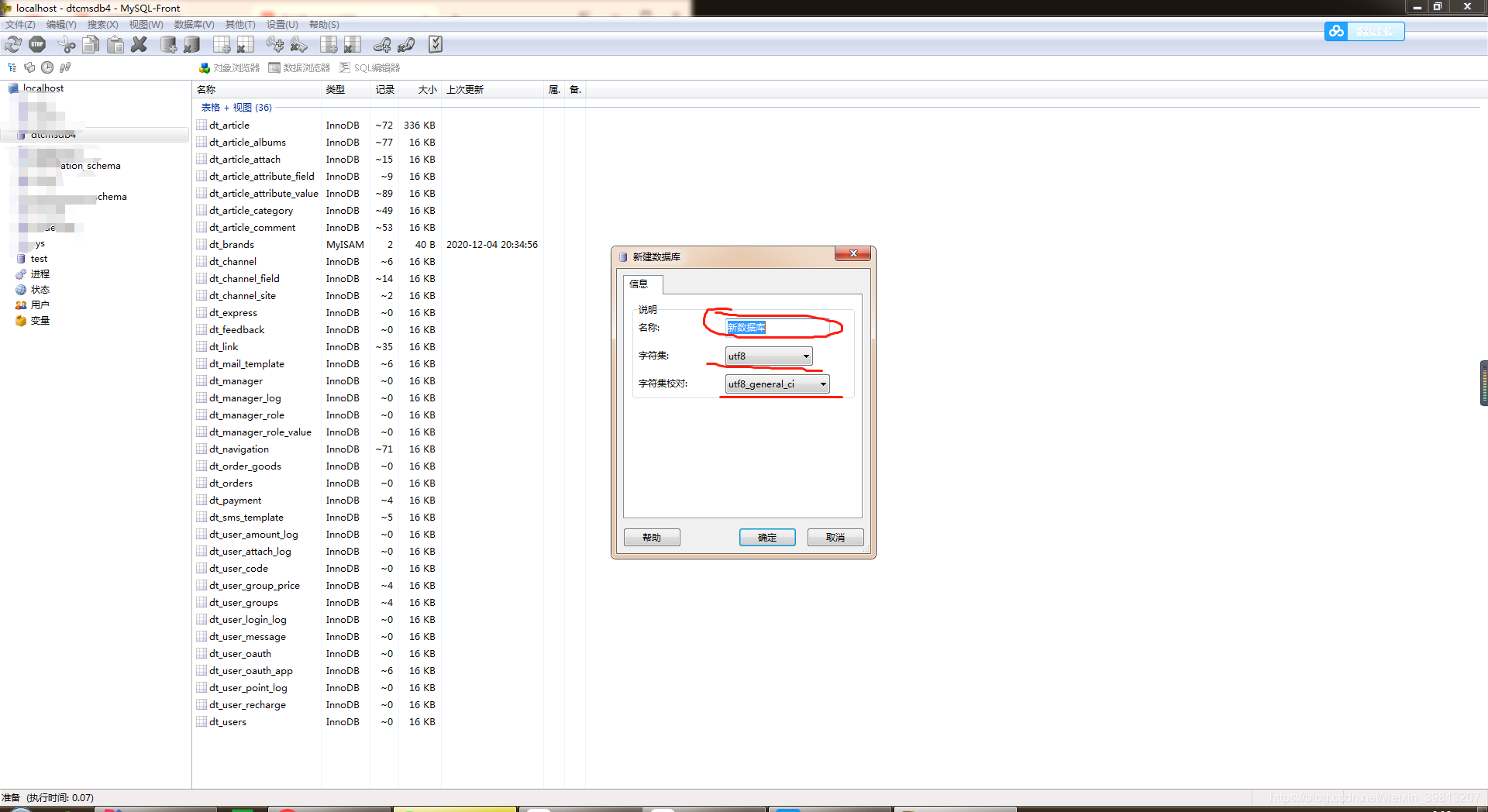The image size is (1488, 812).
Task: Click the Delete Key icon
Action: [299, 45]
